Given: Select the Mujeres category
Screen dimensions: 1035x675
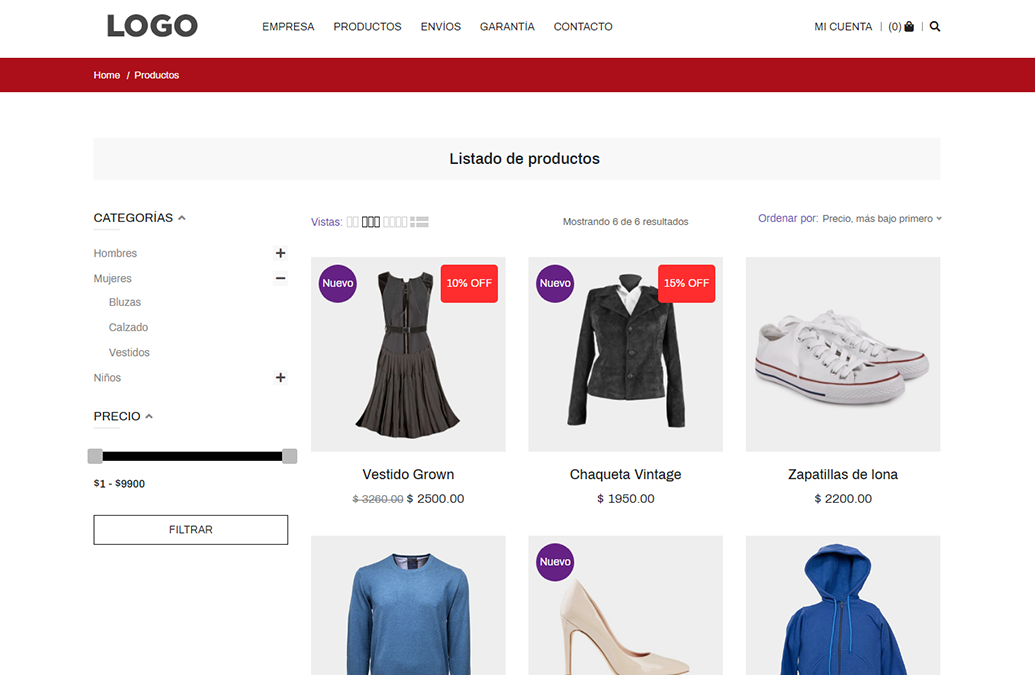Looking at the screenshot, I should click(113, 278).
